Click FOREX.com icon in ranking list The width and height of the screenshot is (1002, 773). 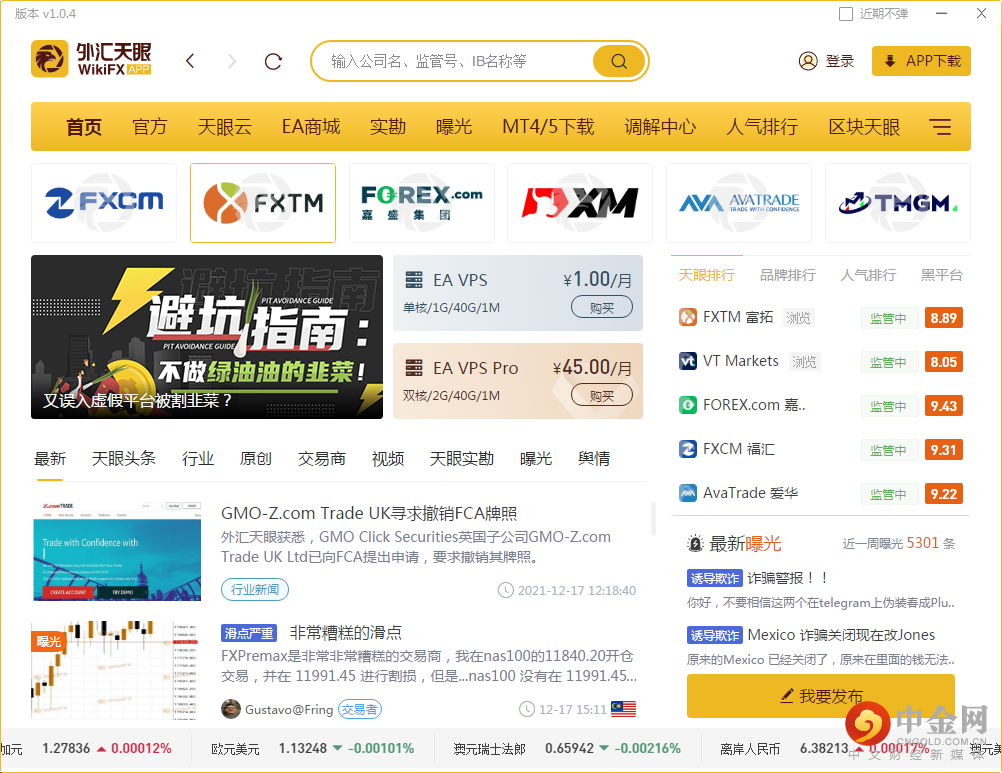pos(688,405)
